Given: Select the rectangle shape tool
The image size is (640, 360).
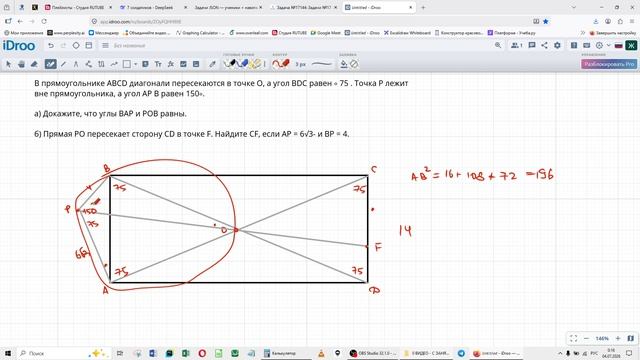Looking at the screenshot, I should [x=127, y=64].
